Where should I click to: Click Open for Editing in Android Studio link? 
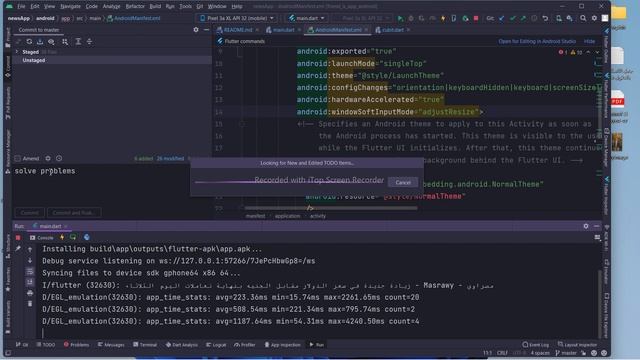click(x=537, y=41)
